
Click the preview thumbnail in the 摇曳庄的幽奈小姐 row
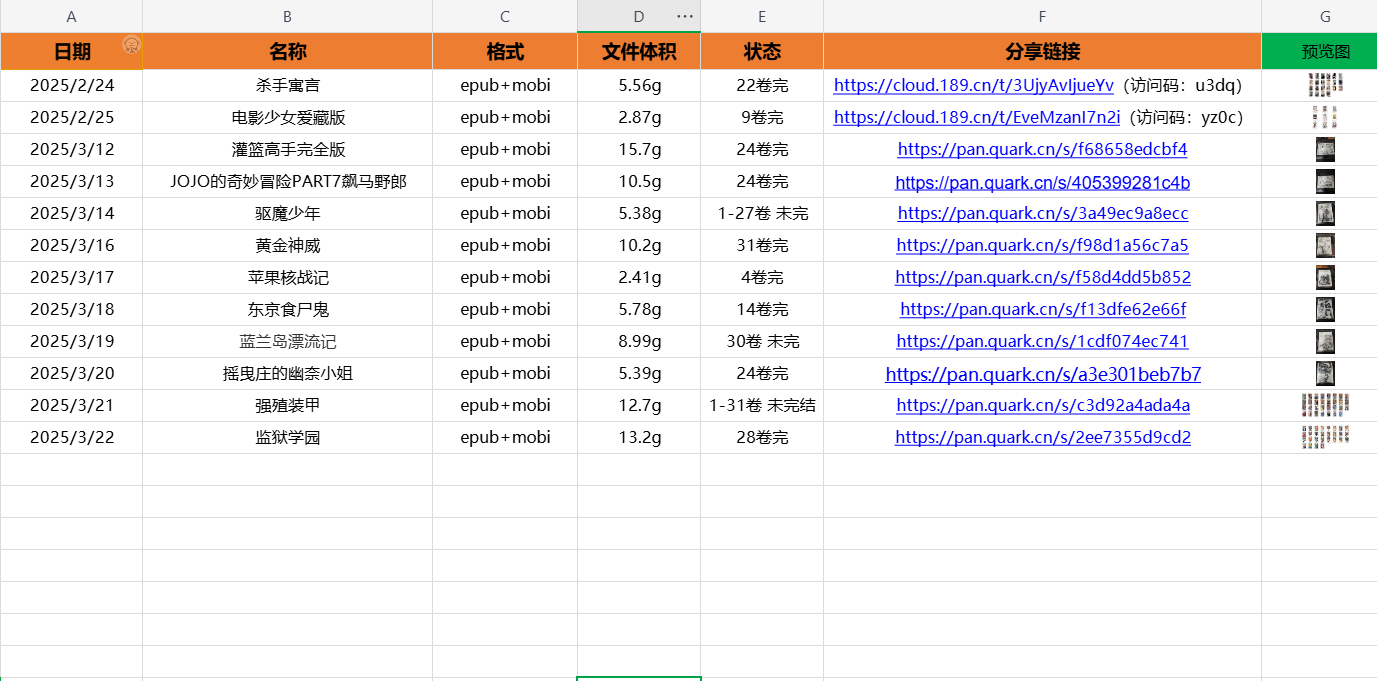pyautogui.click(x=1325, y=374)
